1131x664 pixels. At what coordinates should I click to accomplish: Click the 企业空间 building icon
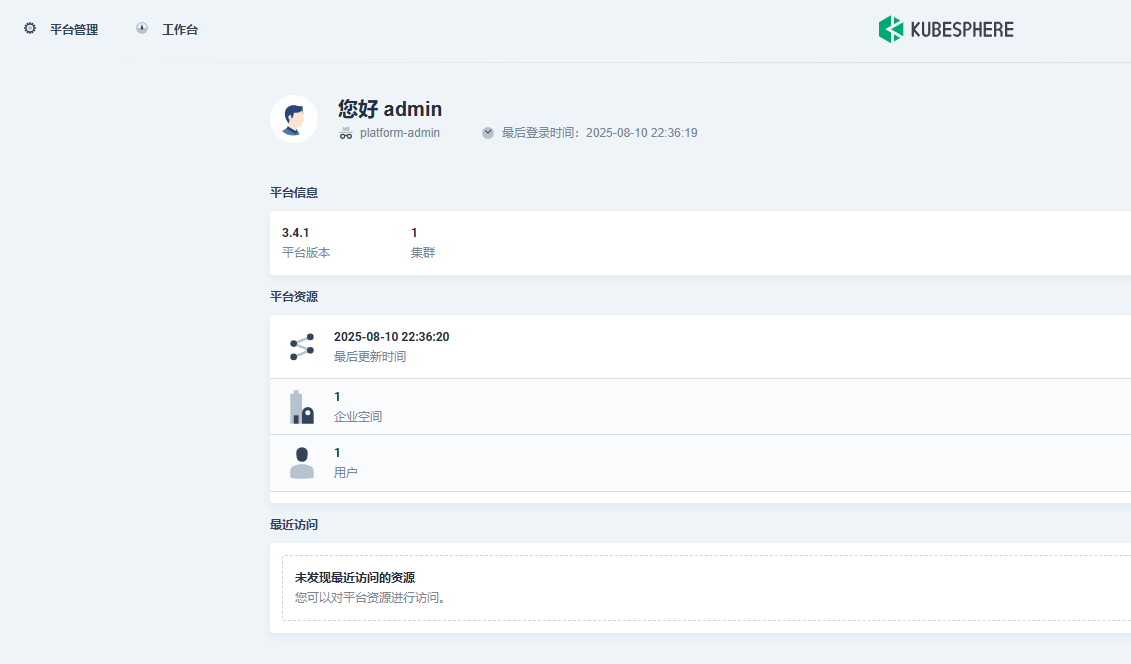[x=302, y=407]
